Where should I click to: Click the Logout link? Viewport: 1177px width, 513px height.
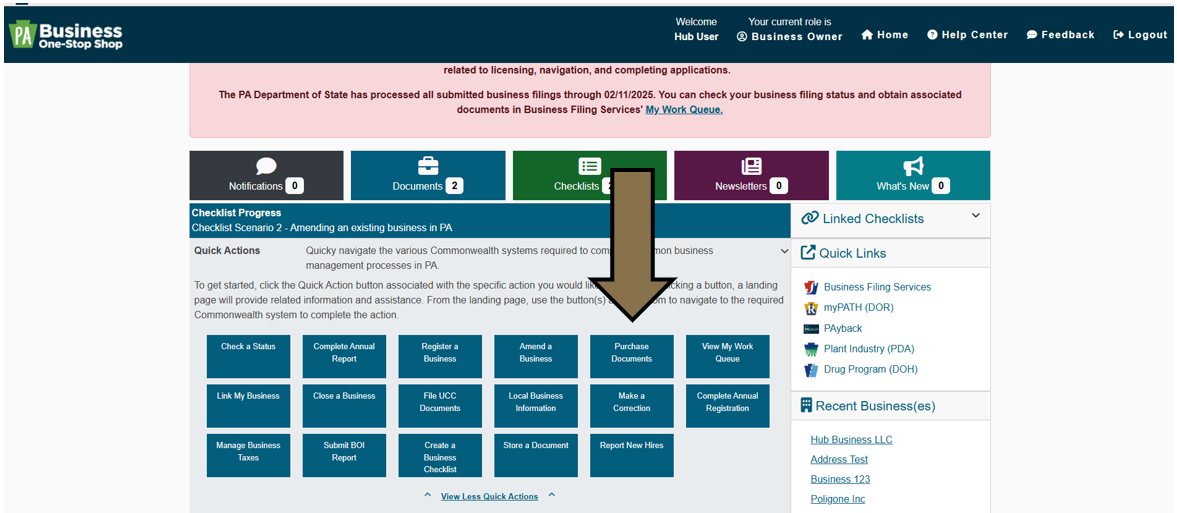[x=1140, y=35]
